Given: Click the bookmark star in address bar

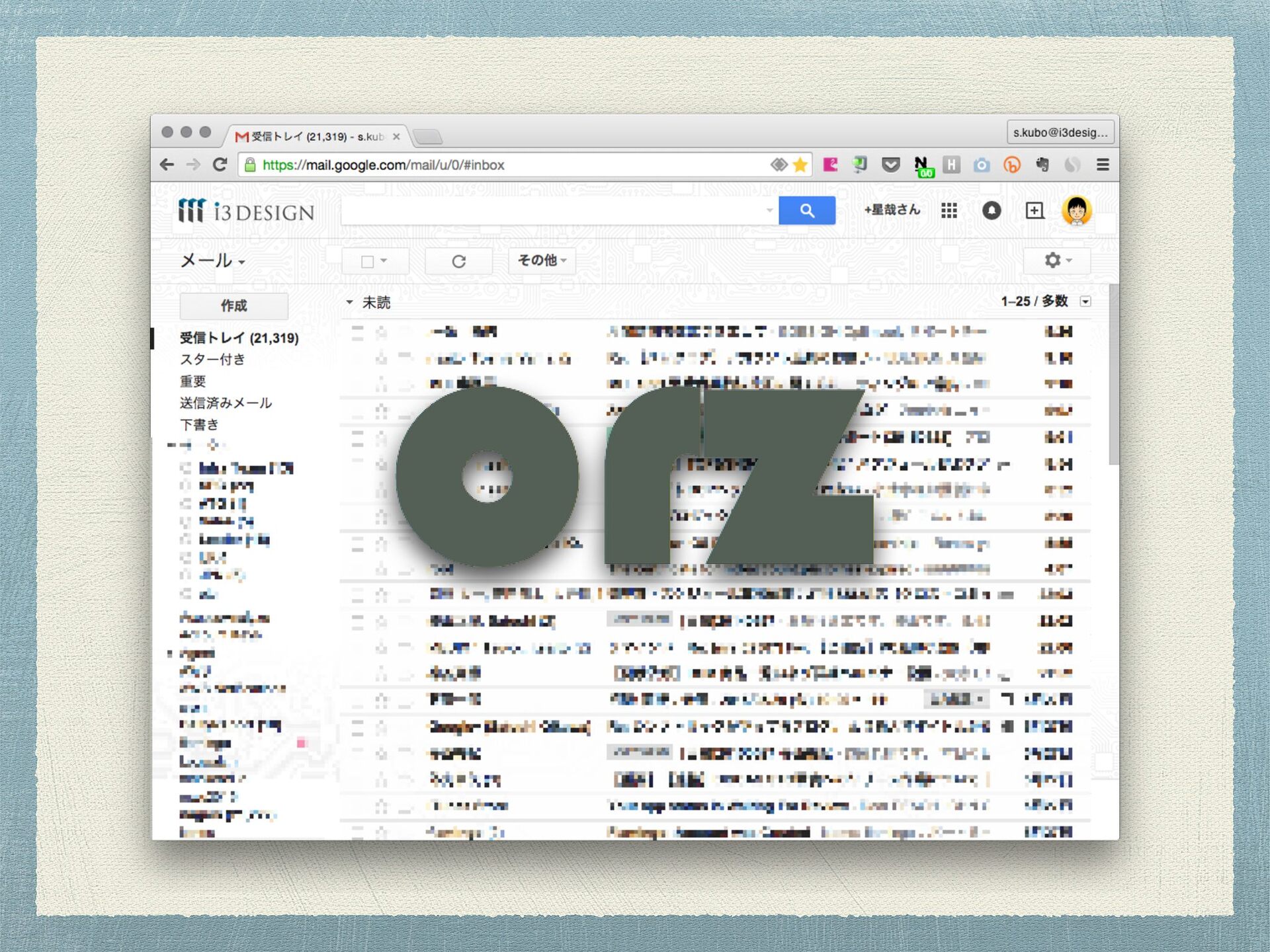Looking at the screenshot, I should 800,165.
